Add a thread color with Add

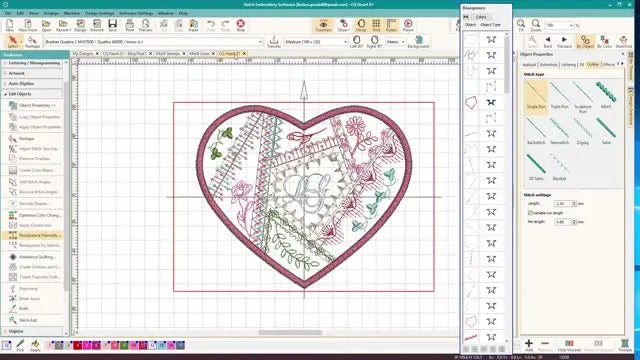529,345
